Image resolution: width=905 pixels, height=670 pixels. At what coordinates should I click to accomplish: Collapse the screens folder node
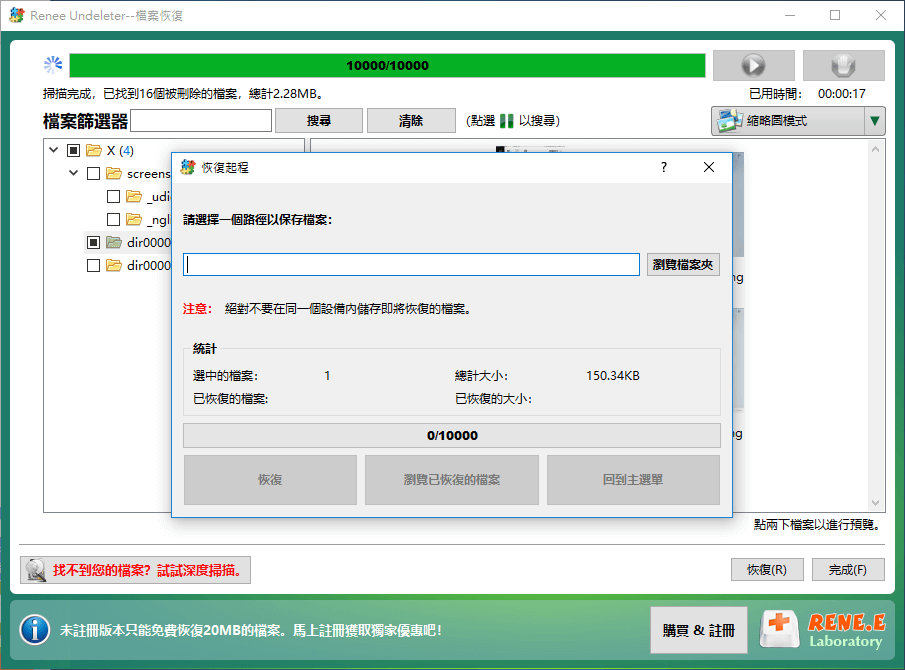pyautogui.click(x=74, y=173)
